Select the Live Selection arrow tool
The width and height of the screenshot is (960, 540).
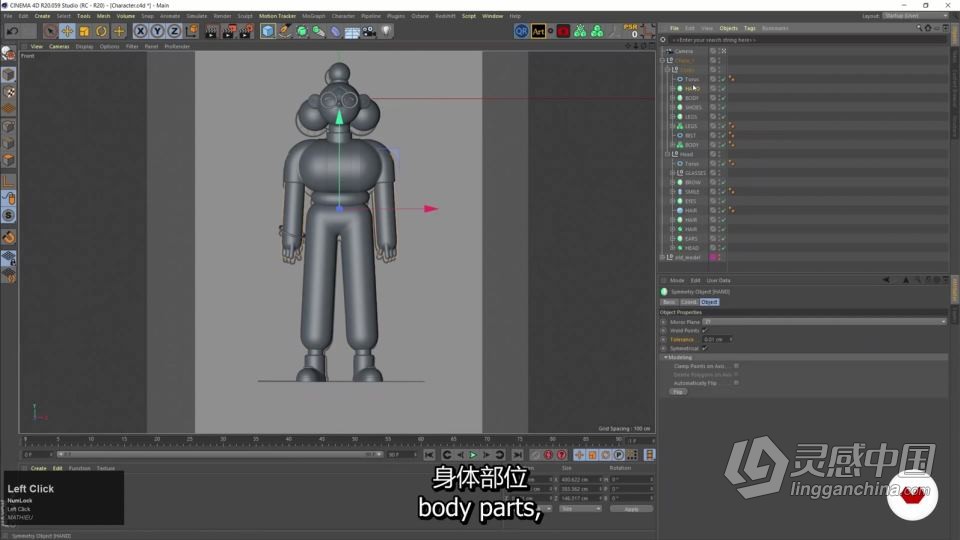tap(50, 31)
